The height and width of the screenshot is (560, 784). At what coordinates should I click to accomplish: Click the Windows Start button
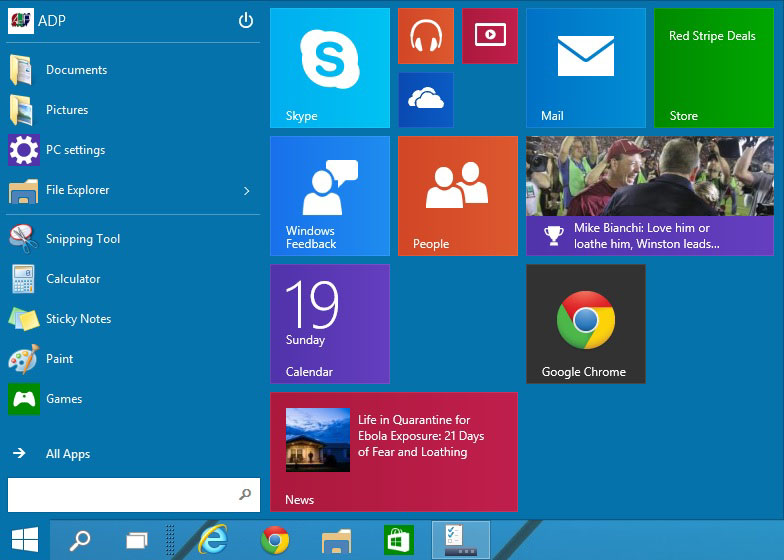24,540
